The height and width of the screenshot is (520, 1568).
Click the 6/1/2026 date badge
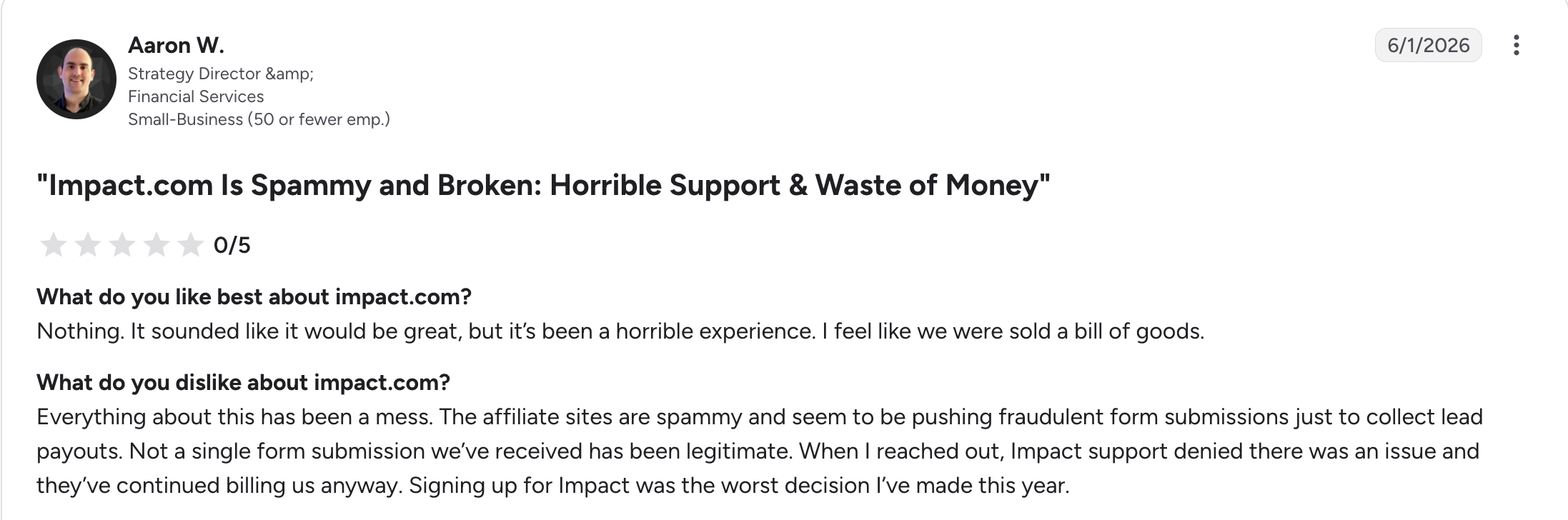(x=1428, y=45)
